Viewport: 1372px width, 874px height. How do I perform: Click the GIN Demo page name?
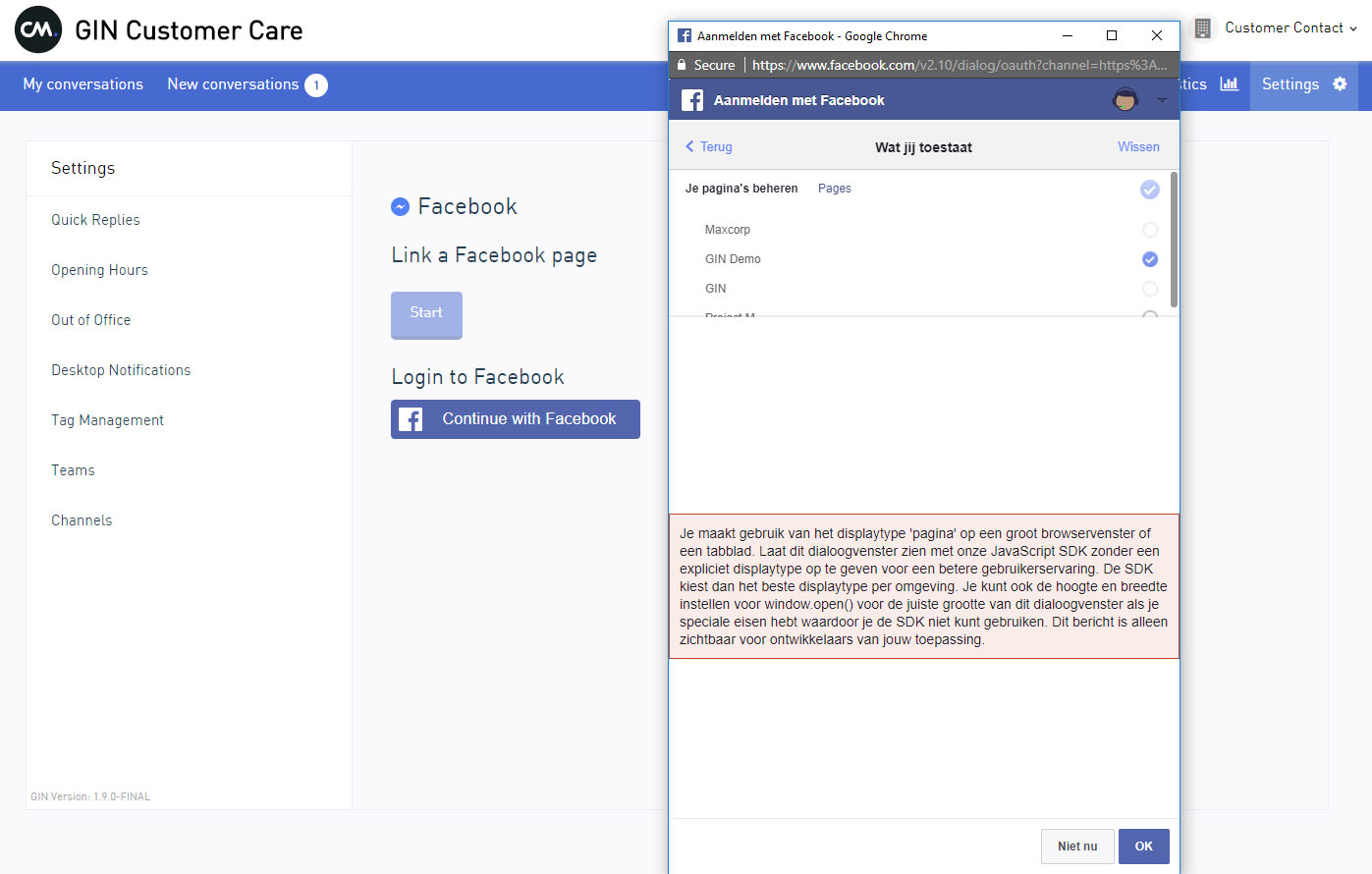click(733, 259)
